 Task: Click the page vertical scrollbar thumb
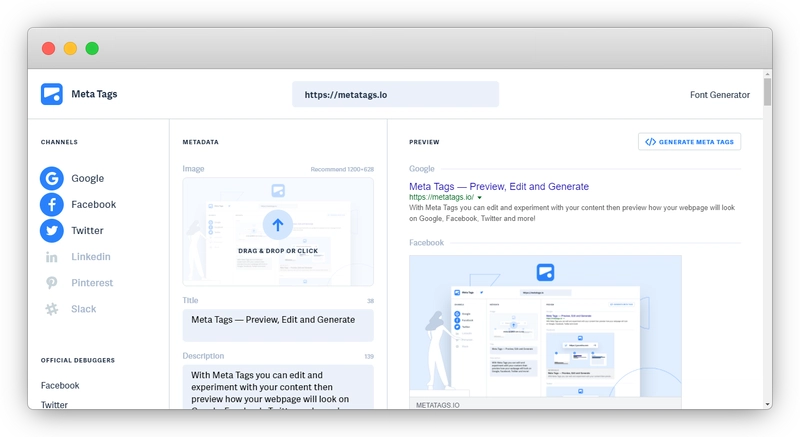[x=767, y=92]
